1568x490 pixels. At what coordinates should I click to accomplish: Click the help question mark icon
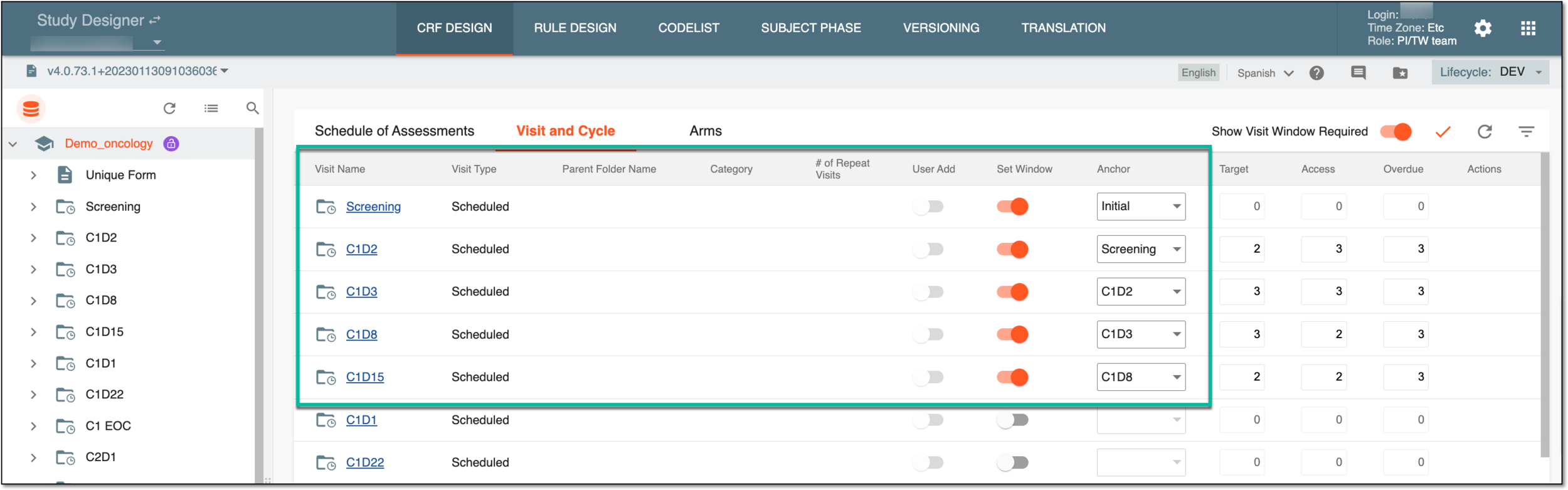[x=1316, y=73]
